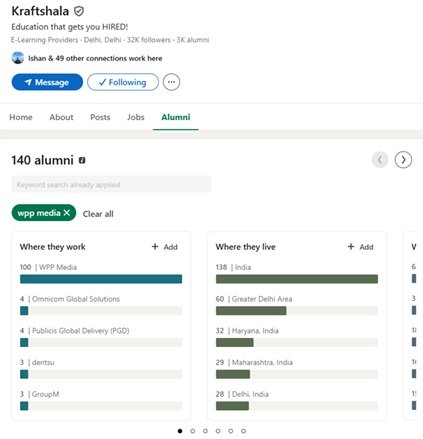Open the Jobs tab
Image resolution: width=423 pixels, height=439 pixels.
(x=136, y=117)
